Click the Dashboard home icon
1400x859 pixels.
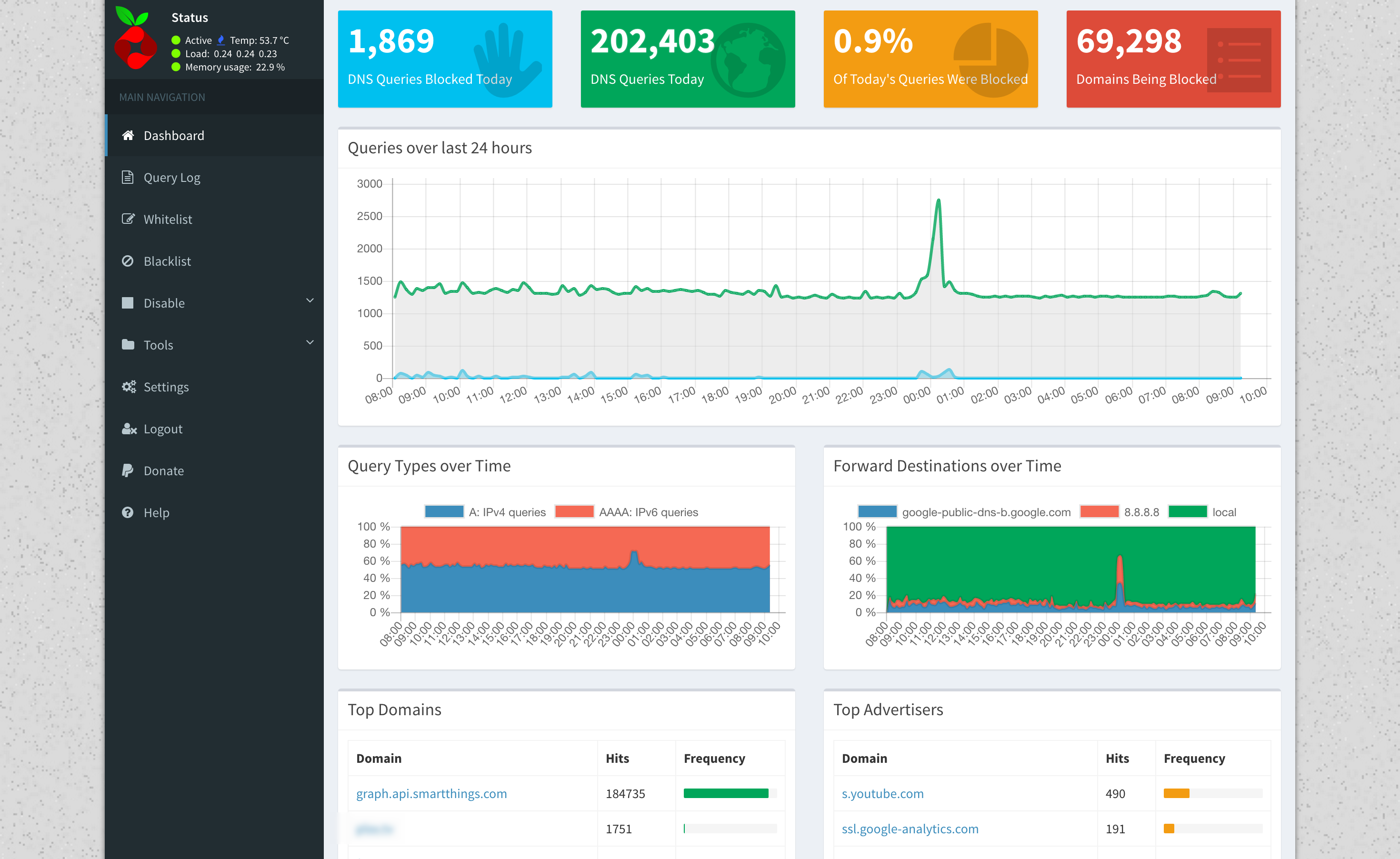point(128,135)
